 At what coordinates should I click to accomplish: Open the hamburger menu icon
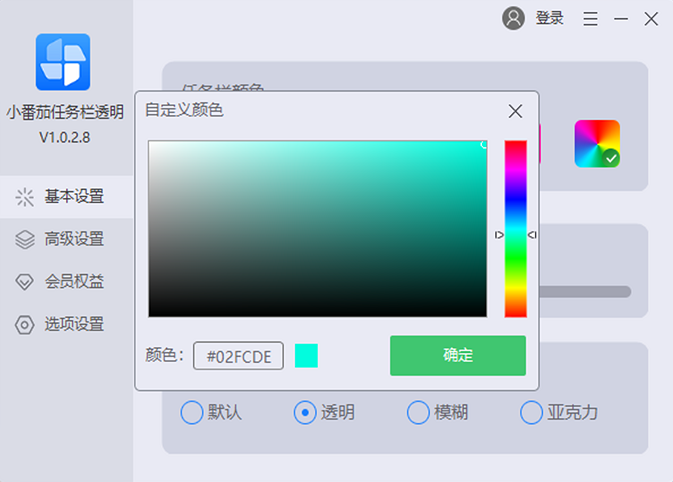(x=590, y=18)
